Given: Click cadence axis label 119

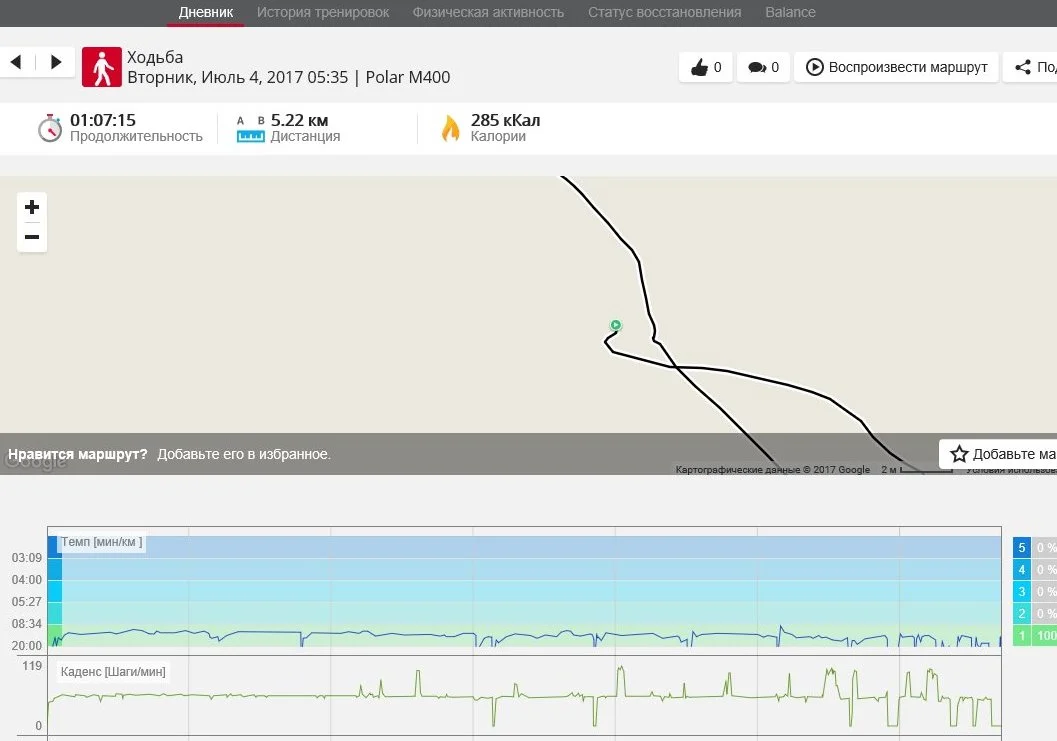Looking at the screenshot, I should (x=32, y=666).
